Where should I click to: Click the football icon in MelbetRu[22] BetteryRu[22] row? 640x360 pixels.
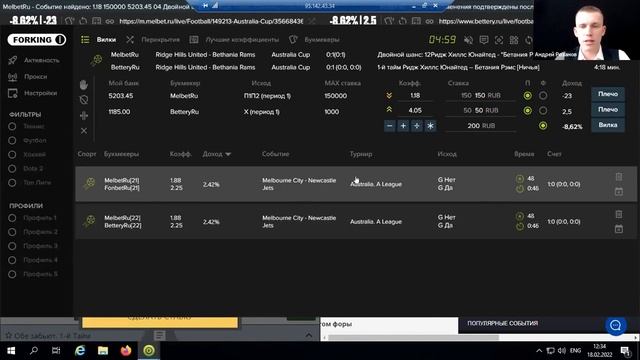(89, 221)
